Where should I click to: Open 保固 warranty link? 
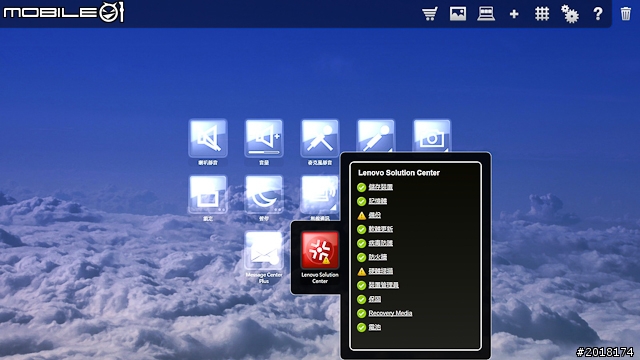375,299
